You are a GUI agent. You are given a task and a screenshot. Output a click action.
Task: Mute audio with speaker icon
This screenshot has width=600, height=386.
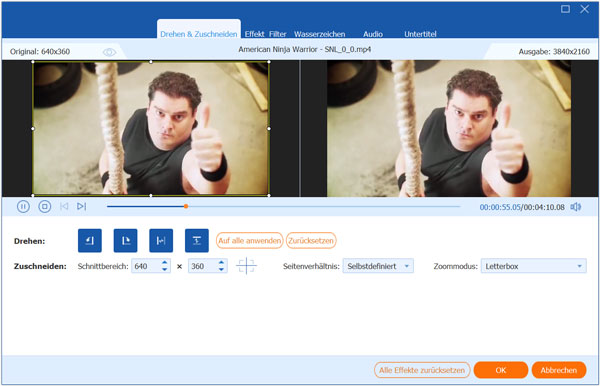point(576,207)
